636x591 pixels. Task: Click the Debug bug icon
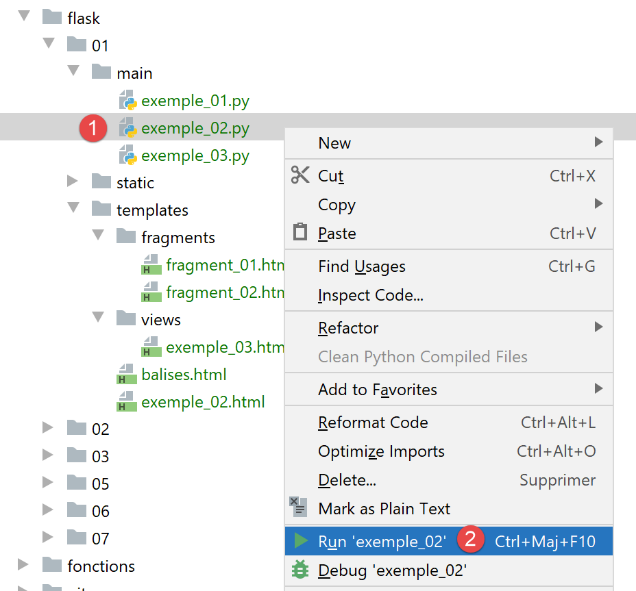pyautogui.click(x=300, y=571)
